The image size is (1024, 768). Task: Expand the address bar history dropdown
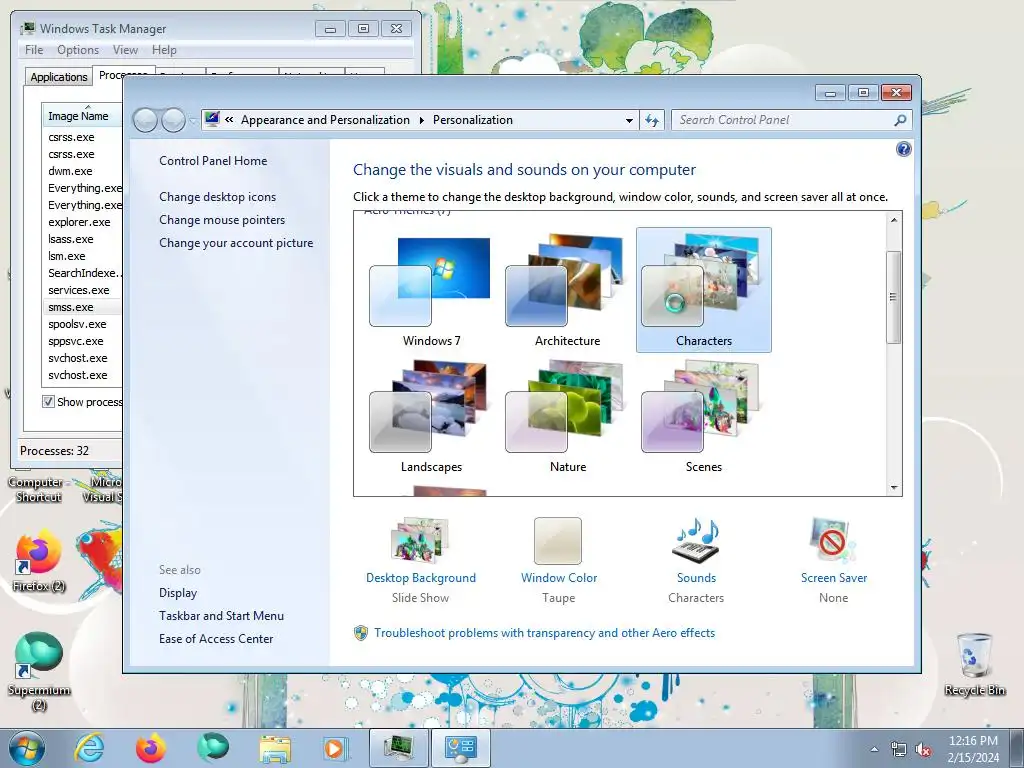tap(629, 120)
